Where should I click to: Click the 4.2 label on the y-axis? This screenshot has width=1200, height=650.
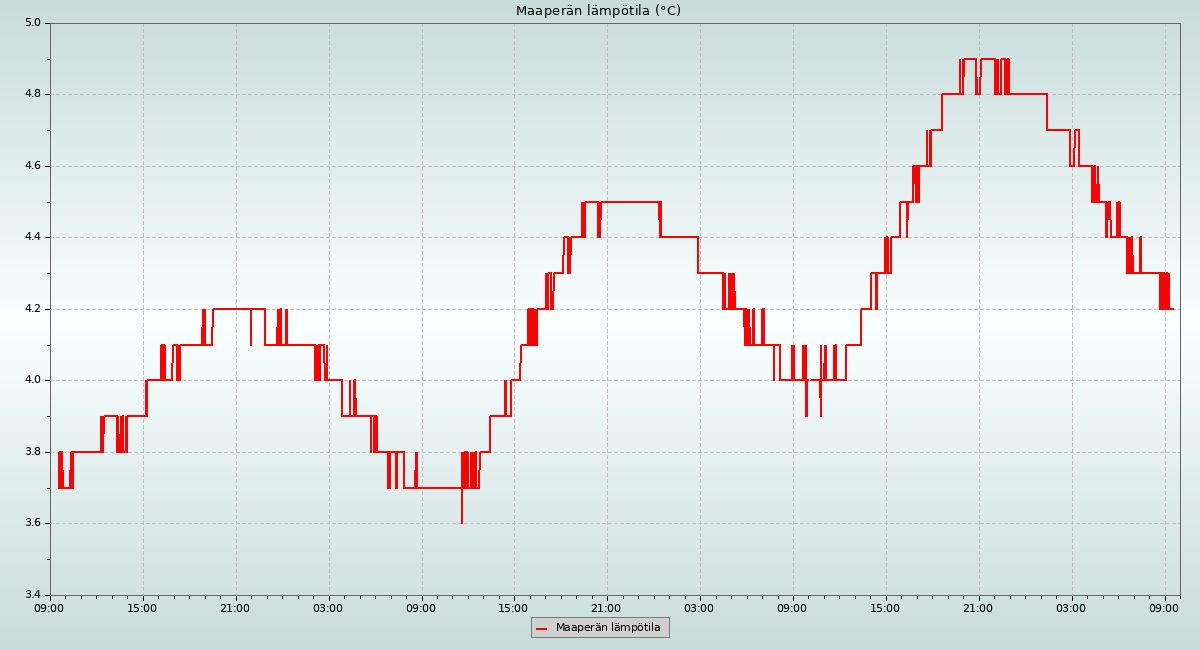click(32, 309)
